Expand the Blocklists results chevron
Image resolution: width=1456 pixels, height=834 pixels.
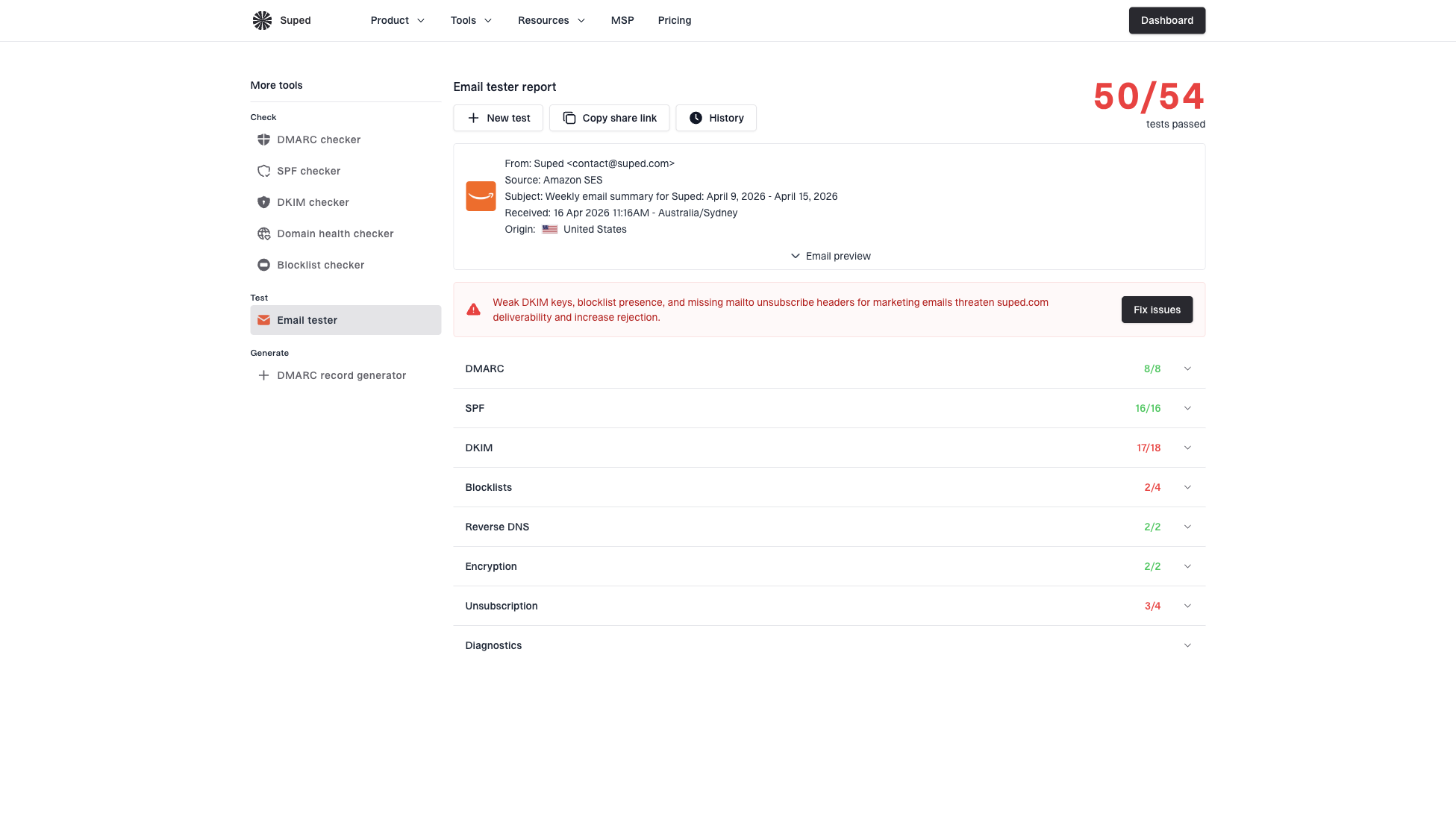point(1187,487)
